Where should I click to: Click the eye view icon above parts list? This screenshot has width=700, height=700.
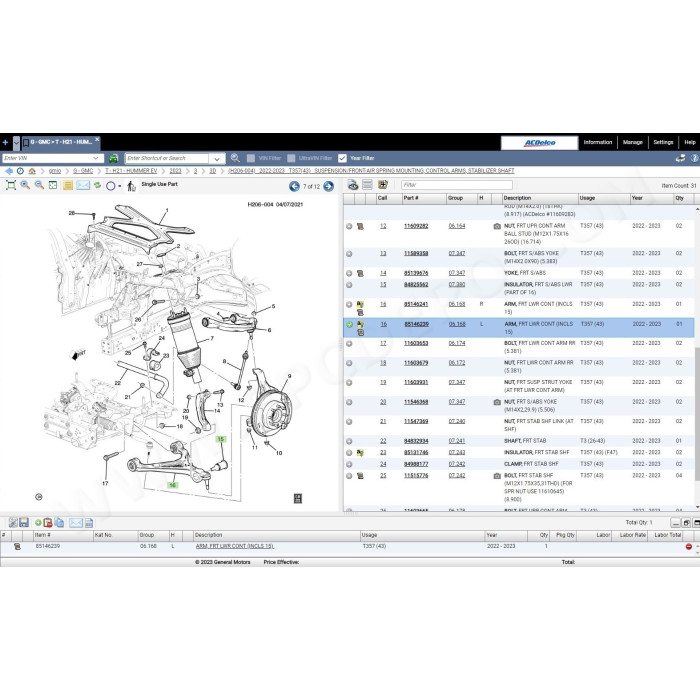pos(353,185)
